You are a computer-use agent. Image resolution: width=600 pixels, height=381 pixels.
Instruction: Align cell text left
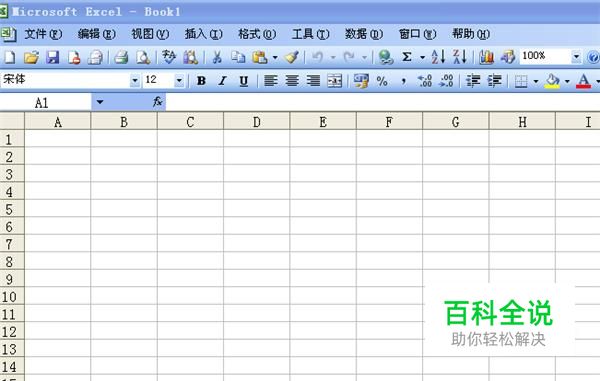[x=271, y=81]
